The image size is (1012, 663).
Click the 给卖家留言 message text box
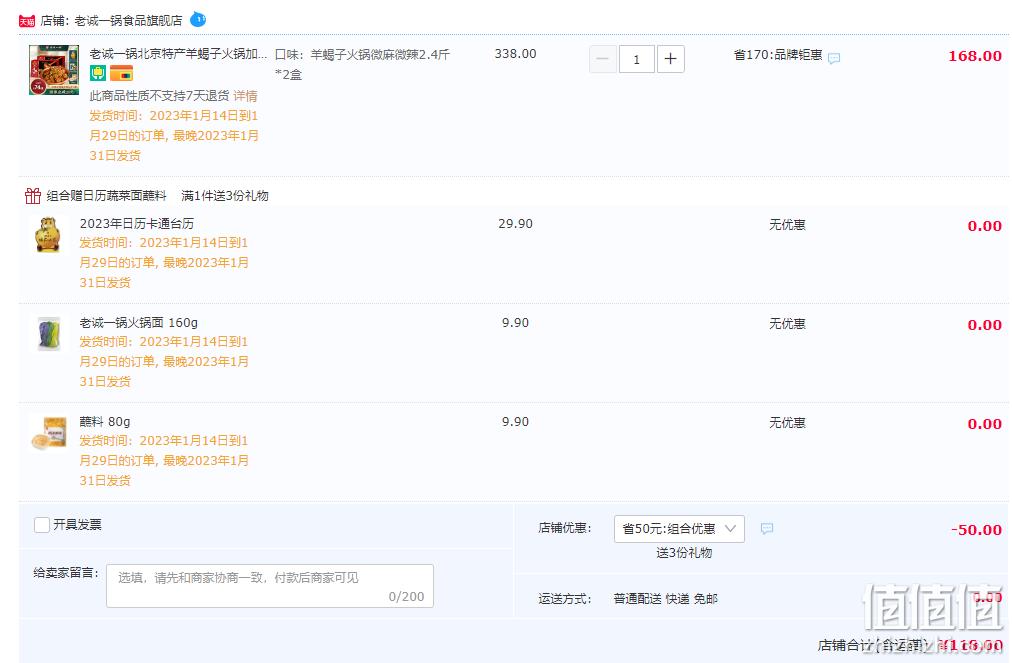click(x=270, y=586)
